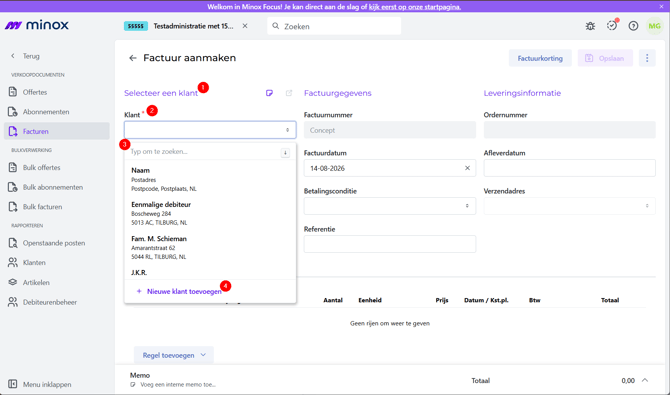Open the tasks checkmark notification icon
This screenshot has width=670, height=395.
(612, 26)
